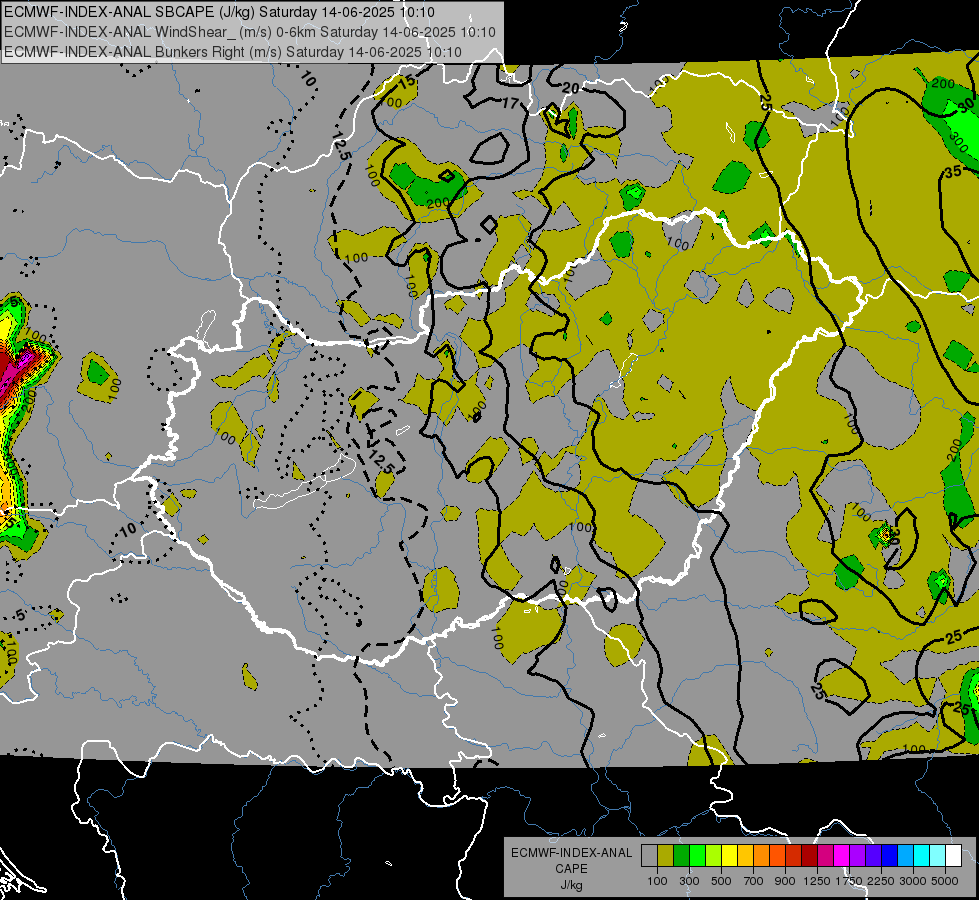Screen dimensions: 979x900
Task: Click the ECMWF-INDEX-ANAL legend title
Action: point(572,853)
